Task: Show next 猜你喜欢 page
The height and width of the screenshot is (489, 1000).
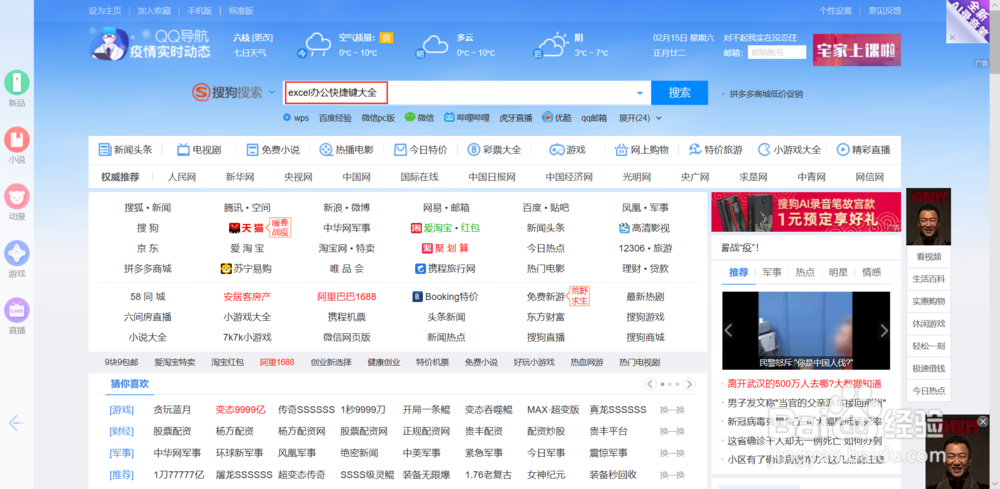Action: [x=689, y=384]
